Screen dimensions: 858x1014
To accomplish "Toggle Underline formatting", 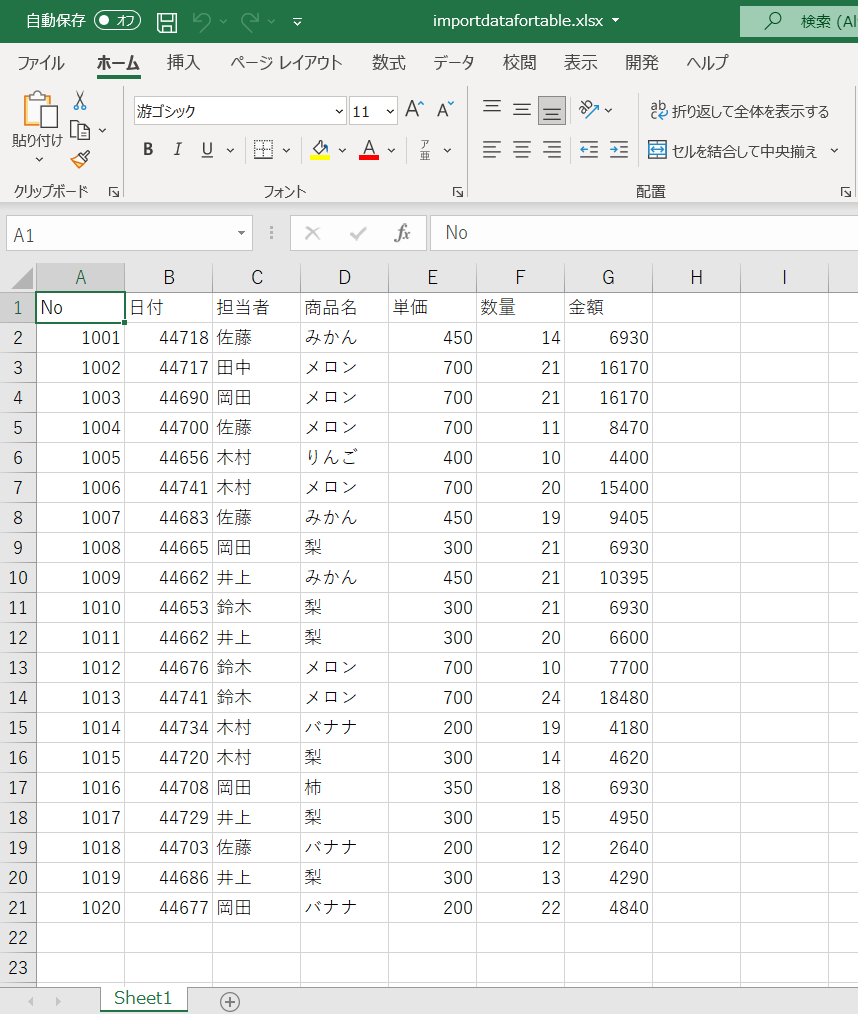I will pos(207,150).
